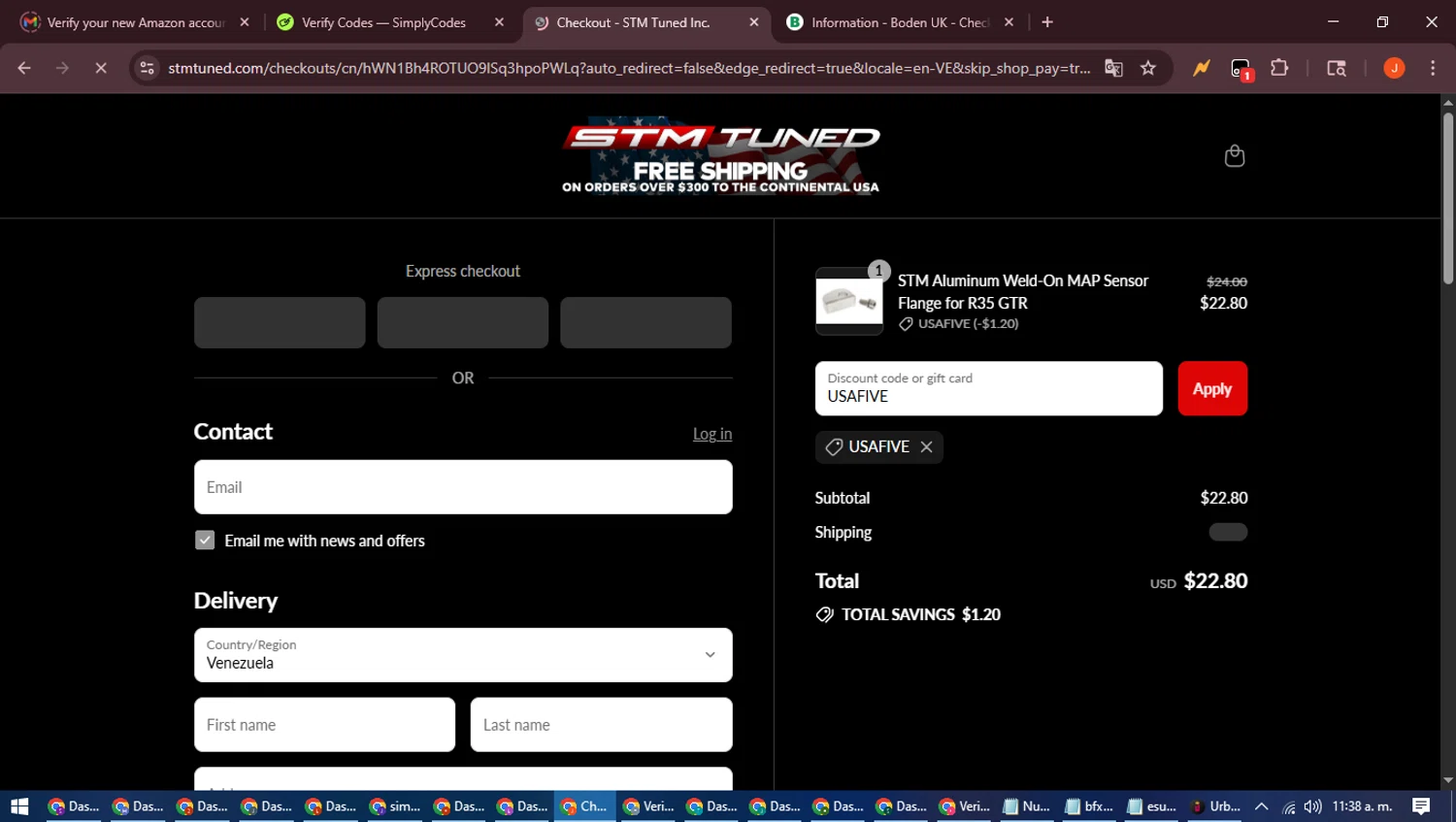Remove the applied USAFIVE discount tag
1456x822 pixels.
click(x=927, y=446)
